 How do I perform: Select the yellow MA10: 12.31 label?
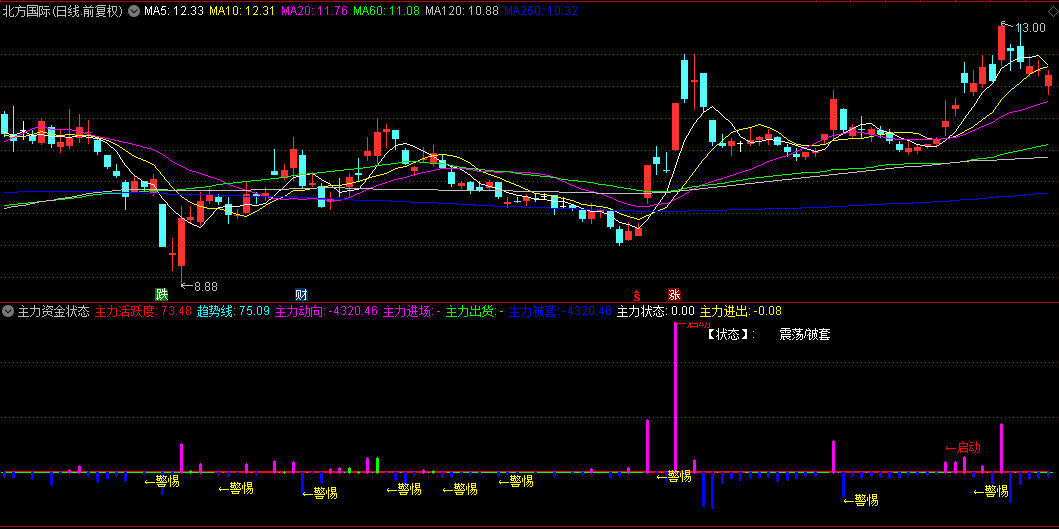tap(242, 11)
